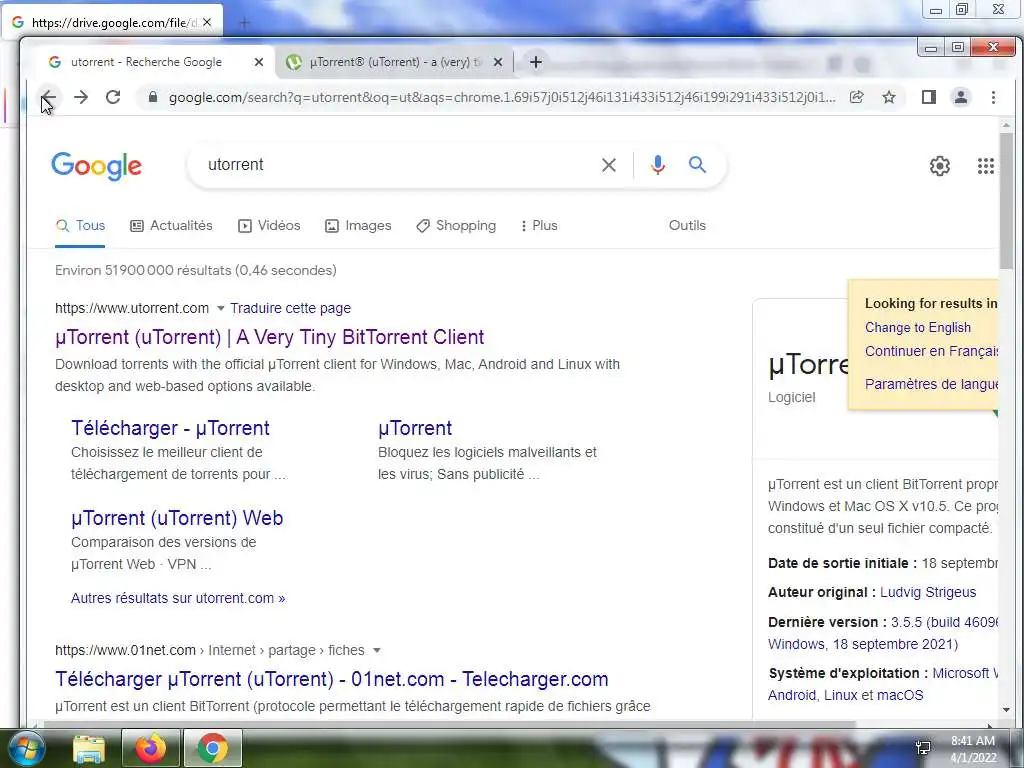Open Paramètres de langue link
Viewport: 1024px width, 768px height.
coord(931,384)
